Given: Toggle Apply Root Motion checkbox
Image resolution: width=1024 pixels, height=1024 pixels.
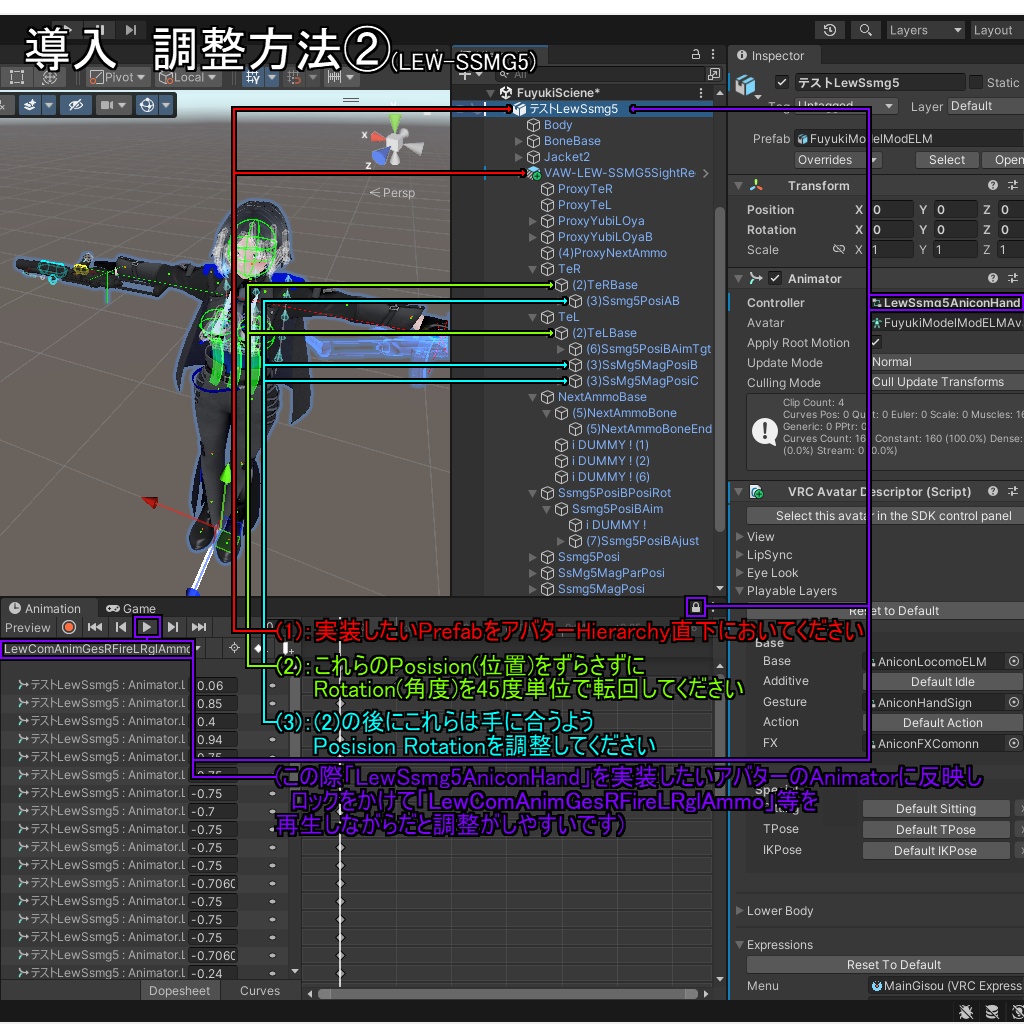Looking at the screenshot, I should click(x=876, y=342).
